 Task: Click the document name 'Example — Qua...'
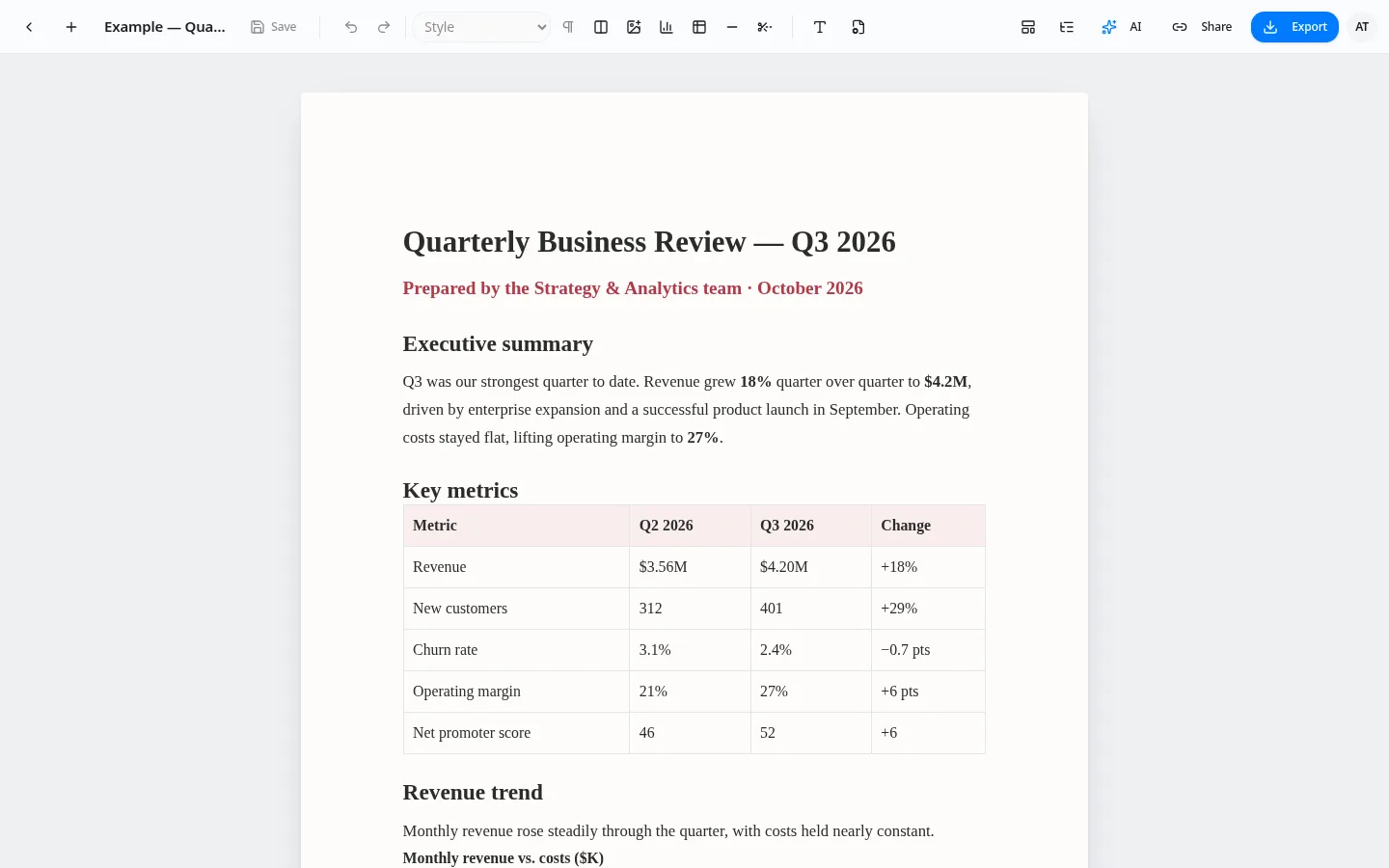165,27
